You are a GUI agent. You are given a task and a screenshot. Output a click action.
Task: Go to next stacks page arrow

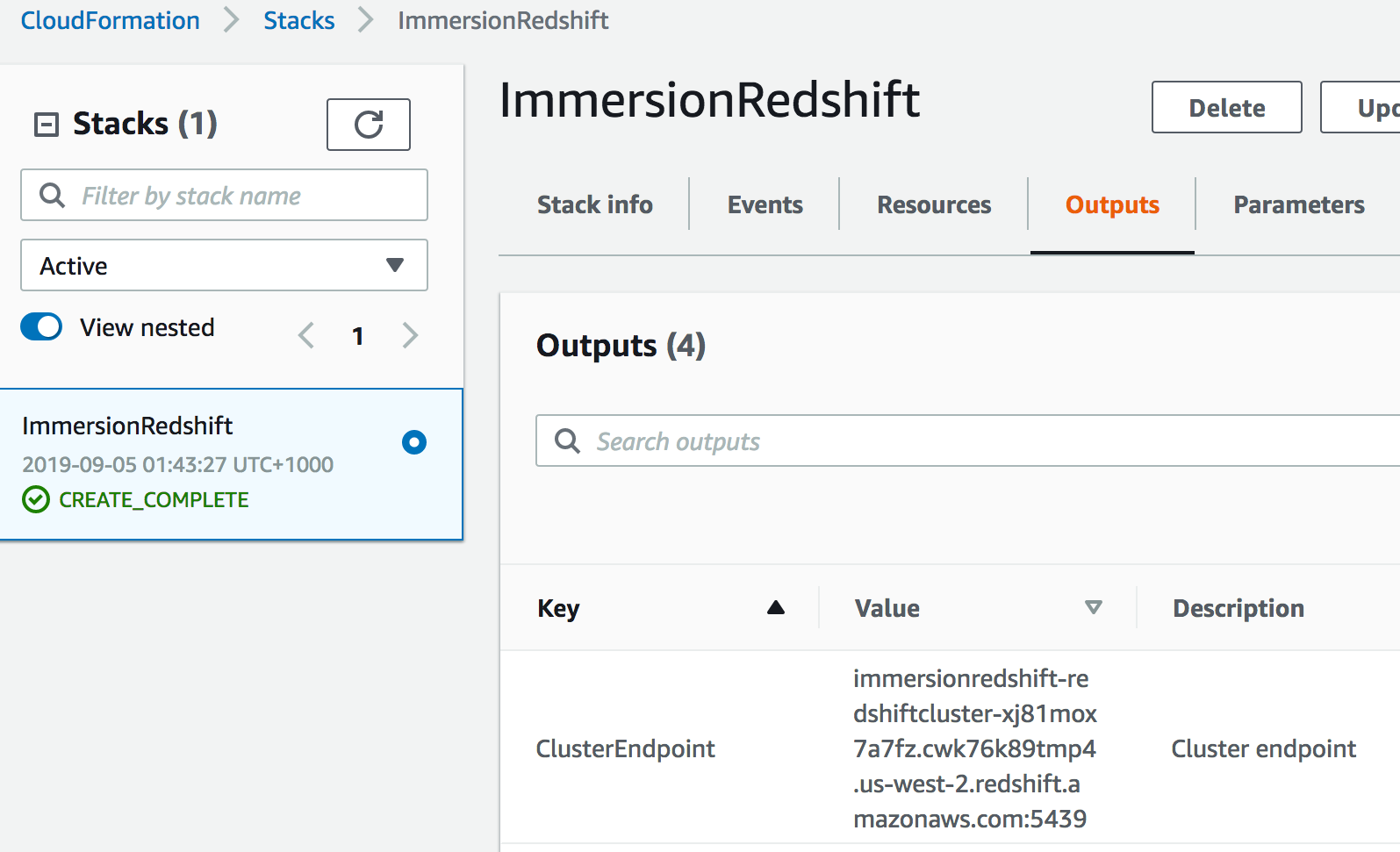410,335
